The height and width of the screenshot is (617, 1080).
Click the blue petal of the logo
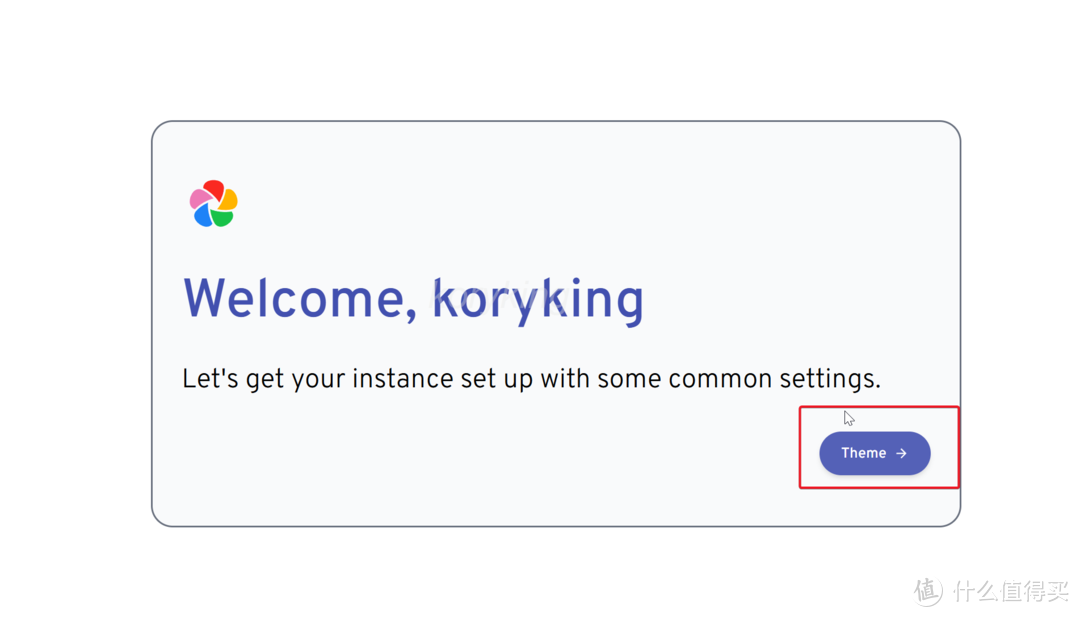203,216
